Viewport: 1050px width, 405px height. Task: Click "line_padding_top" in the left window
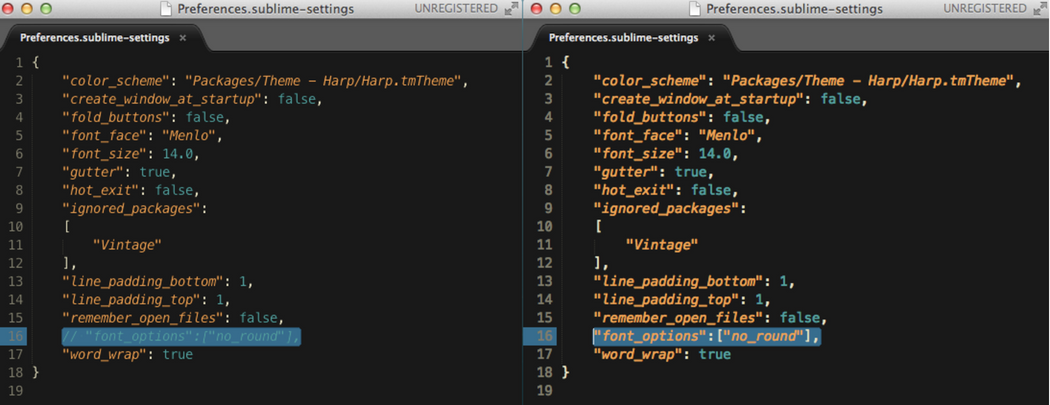tap(131, 299)
